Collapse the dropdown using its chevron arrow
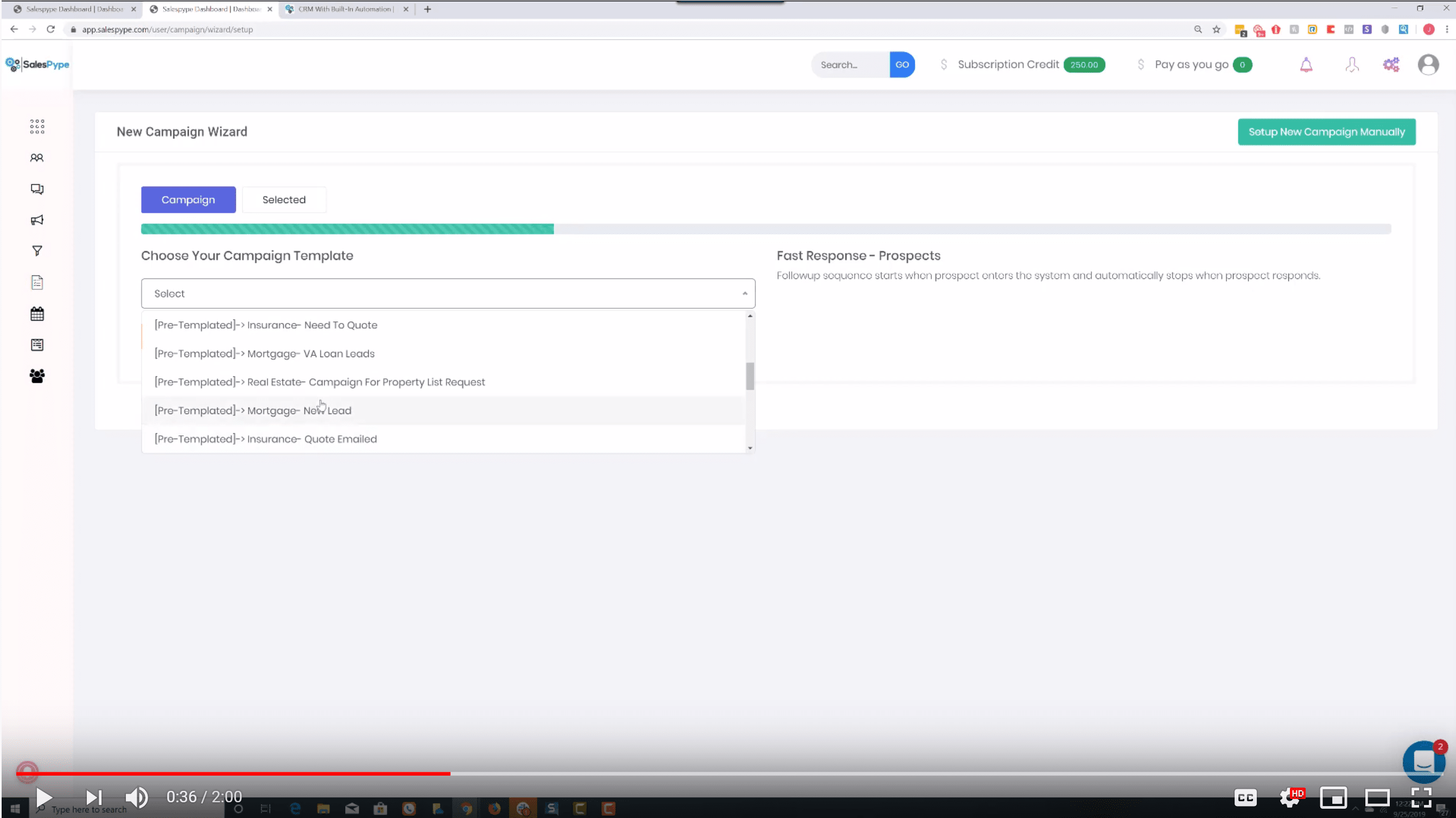 coord(744,293)
